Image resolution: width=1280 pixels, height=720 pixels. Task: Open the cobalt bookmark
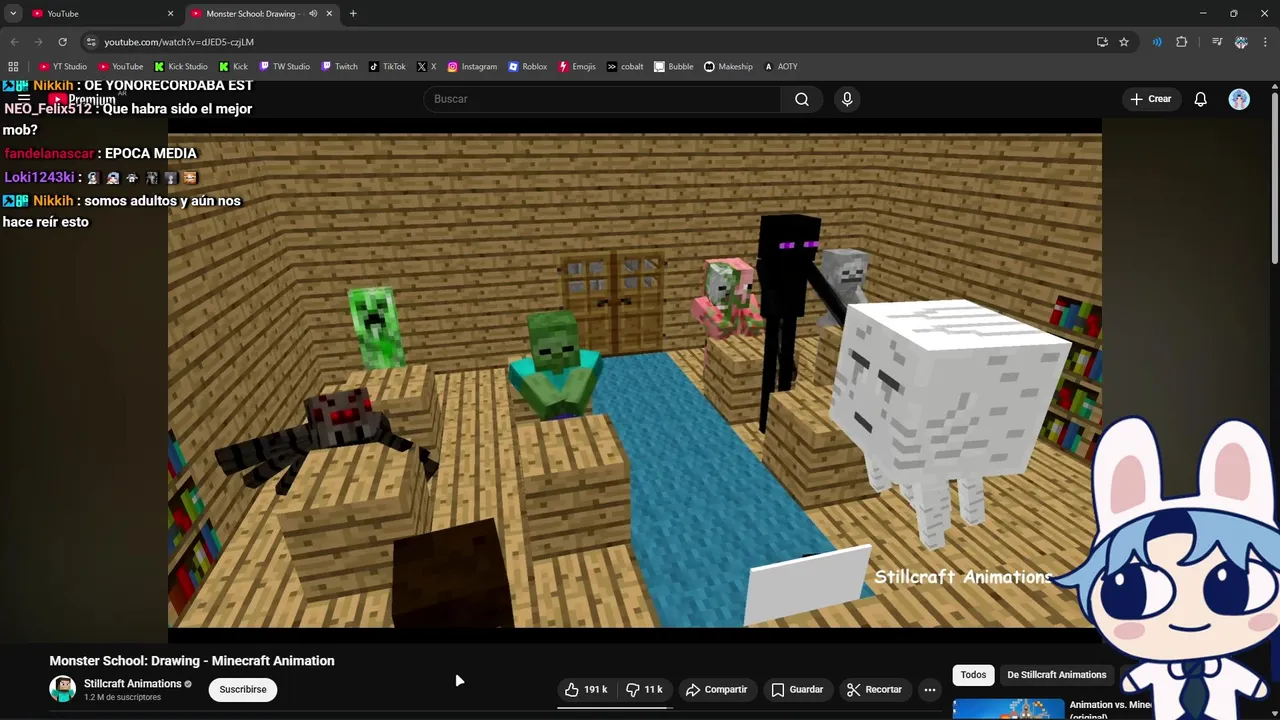625,66
